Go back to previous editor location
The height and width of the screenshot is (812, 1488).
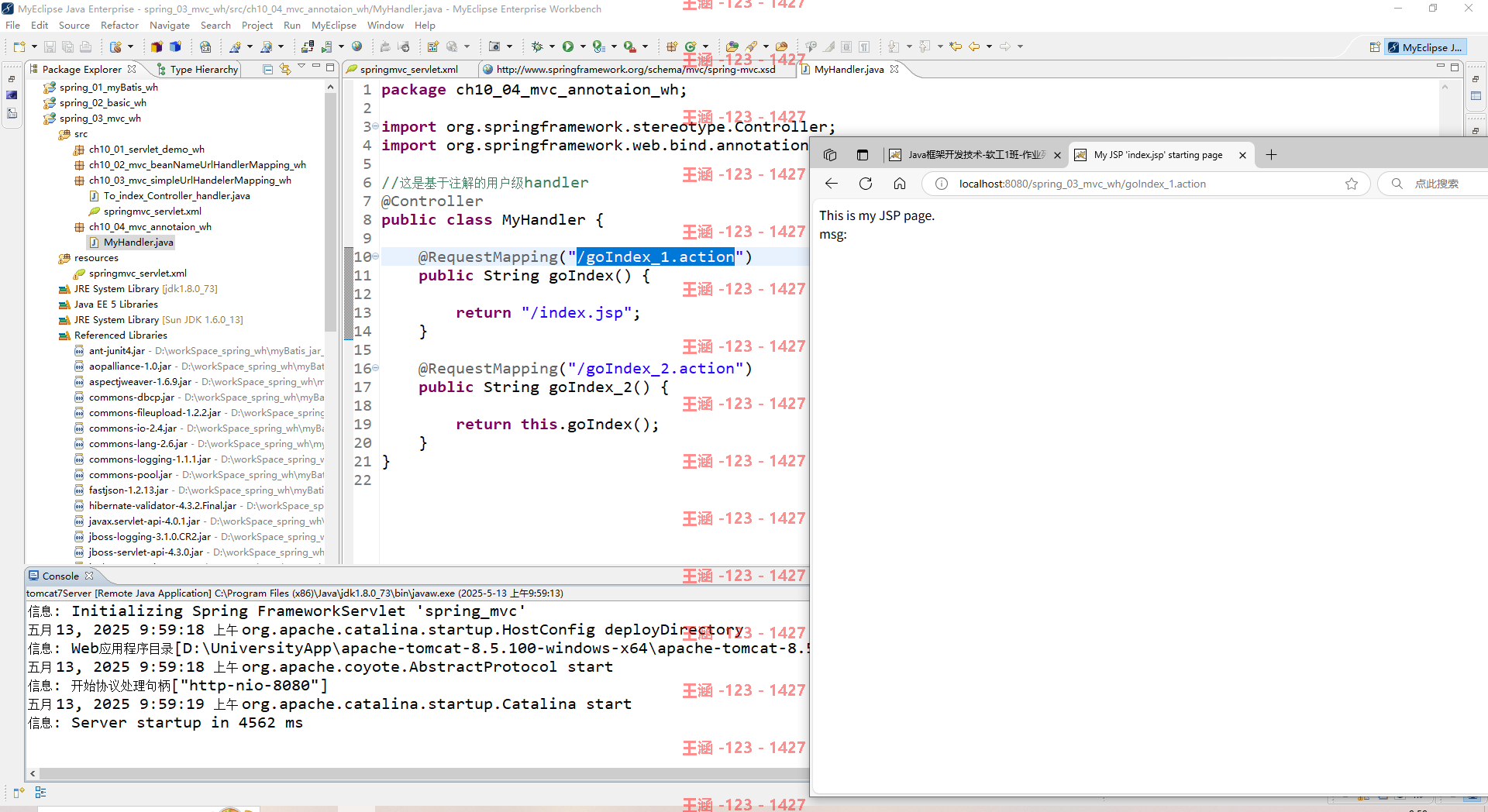pos(974,46)
